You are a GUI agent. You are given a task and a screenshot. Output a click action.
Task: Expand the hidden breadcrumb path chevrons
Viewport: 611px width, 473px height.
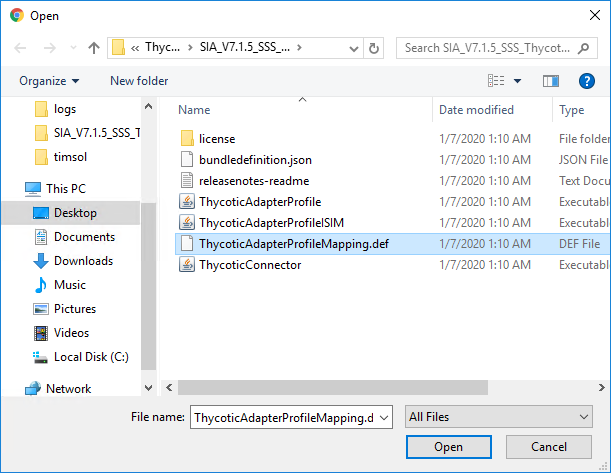(x=135, y=48)
